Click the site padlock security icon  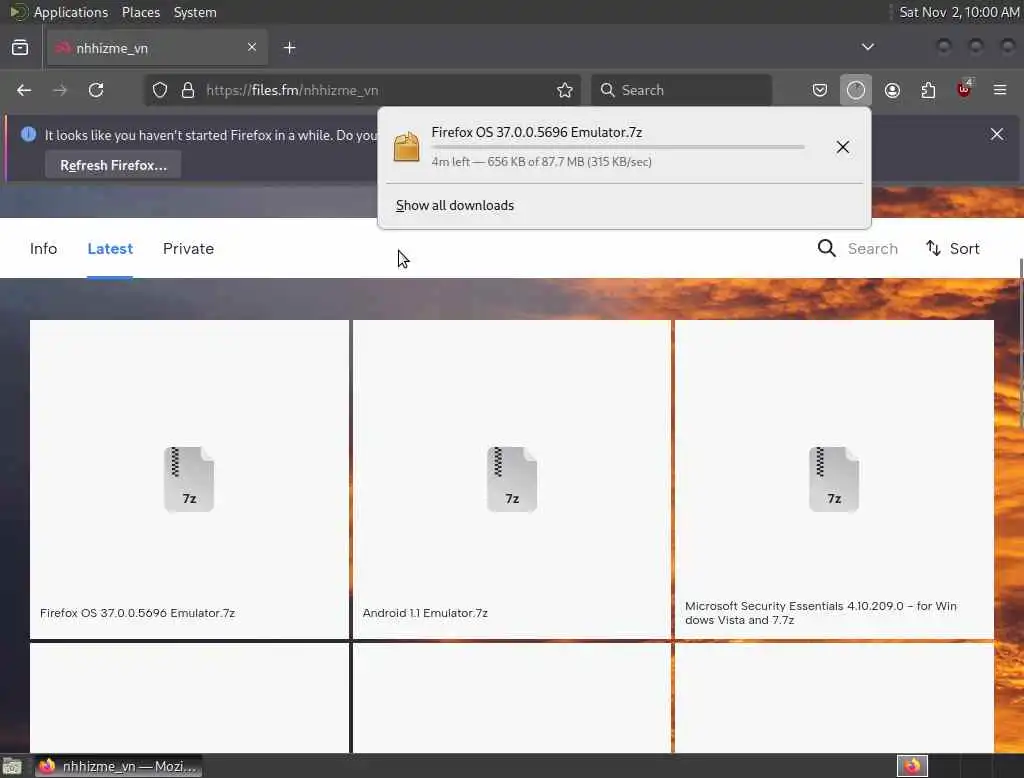pyautogui.click(x=188, y=90)
